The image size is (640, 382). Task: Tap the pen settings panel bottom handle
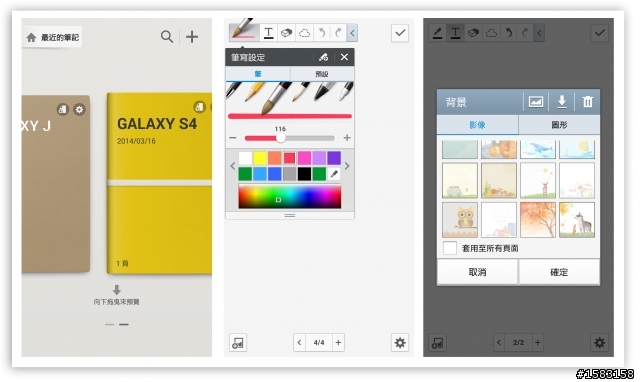290,215
